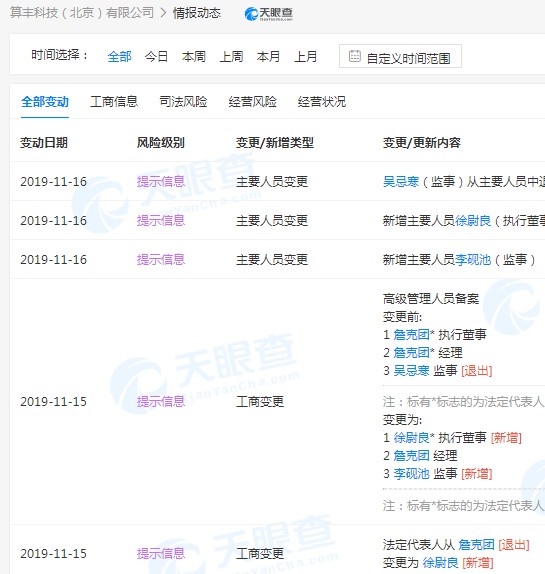
Task: Open 詹克团 执行董事 link under 变更前
Action: pyautogui.click(x=411, y=335)
